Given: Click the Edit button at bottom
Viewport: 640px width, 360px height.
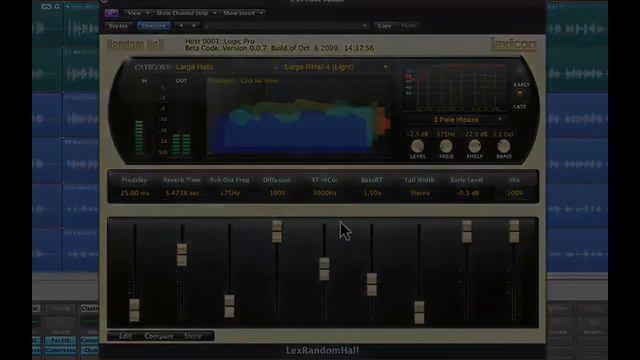Looking at the screenshot, I should tap(125, 336).
